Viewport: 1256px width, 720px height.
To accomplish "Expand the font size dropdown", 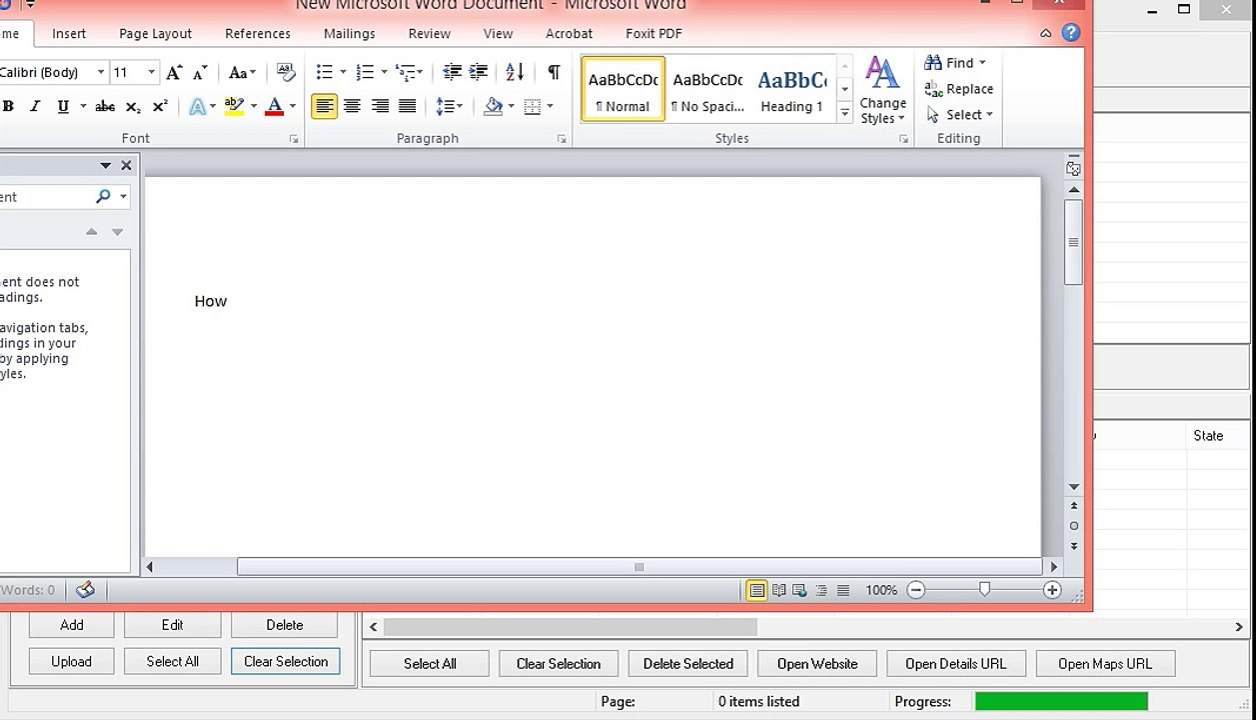I will [152, 72].
